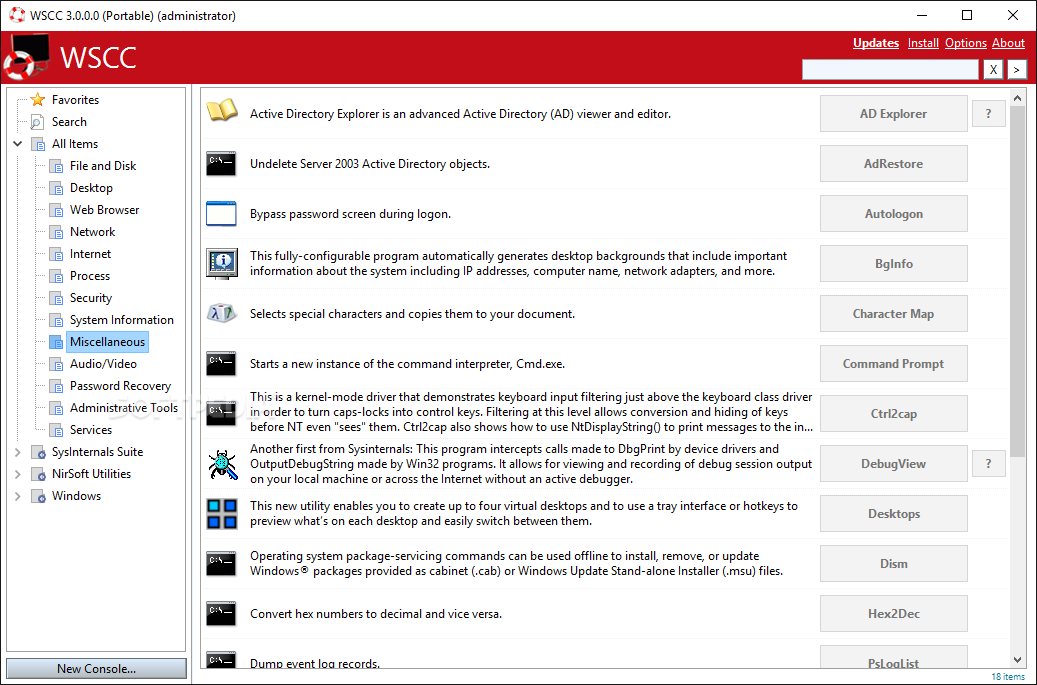This screenshot has height=685, width=1037.
Task: Click the Desktop category page icon
Action: 56,188
